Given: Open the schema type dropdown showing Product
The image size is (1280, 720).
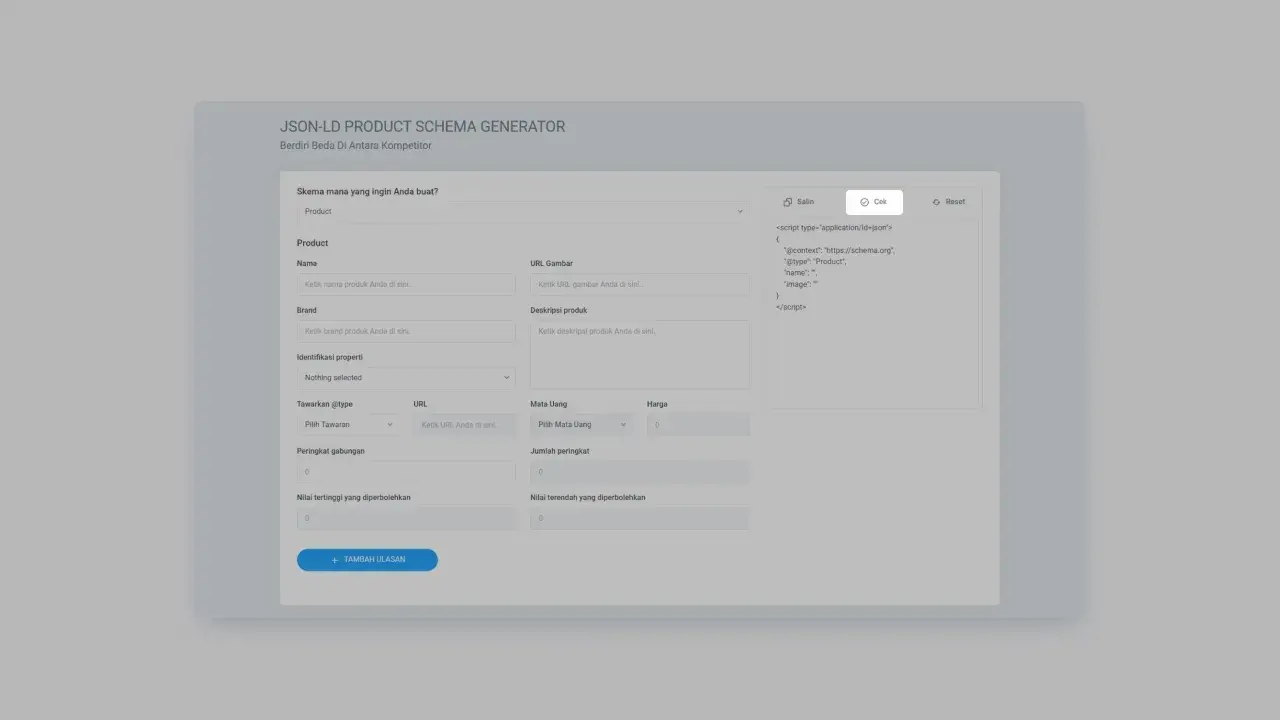Looking at the screenshot, I should (x=523, y=212).
